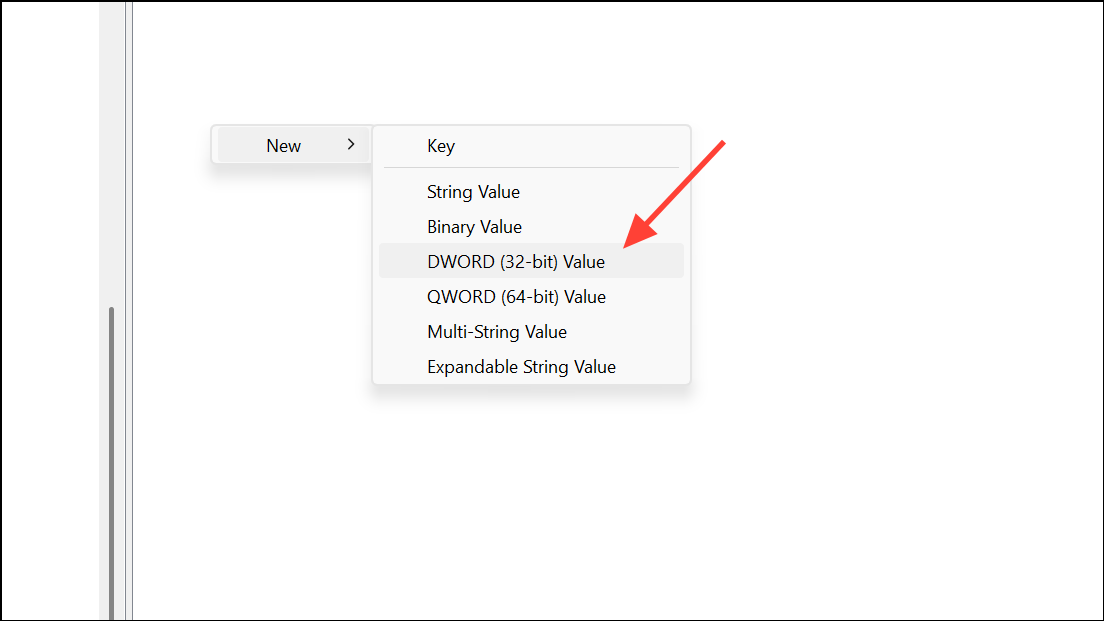
Task: Select the QWORD (64-bit) Value entry
Action: point(516,297)
